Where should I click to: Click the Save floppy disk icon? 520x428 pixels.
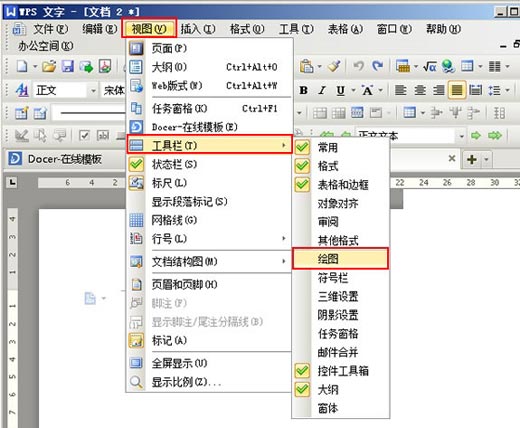point(68,67)
